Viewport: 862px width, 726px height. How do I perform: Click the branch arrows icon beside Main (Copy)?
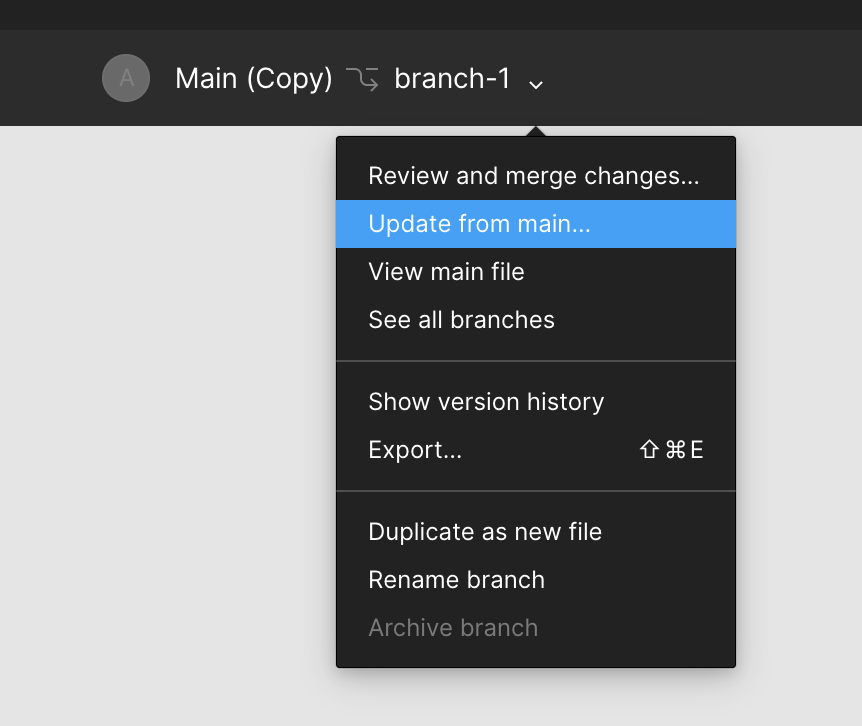[362, 79]
